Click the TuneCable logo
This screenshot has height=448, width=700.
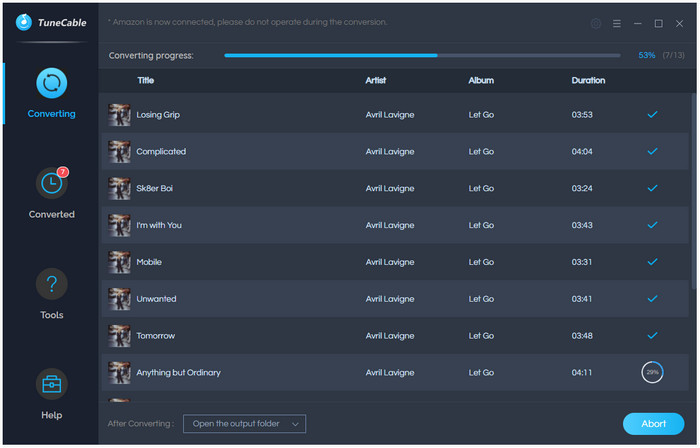point(50,22)
